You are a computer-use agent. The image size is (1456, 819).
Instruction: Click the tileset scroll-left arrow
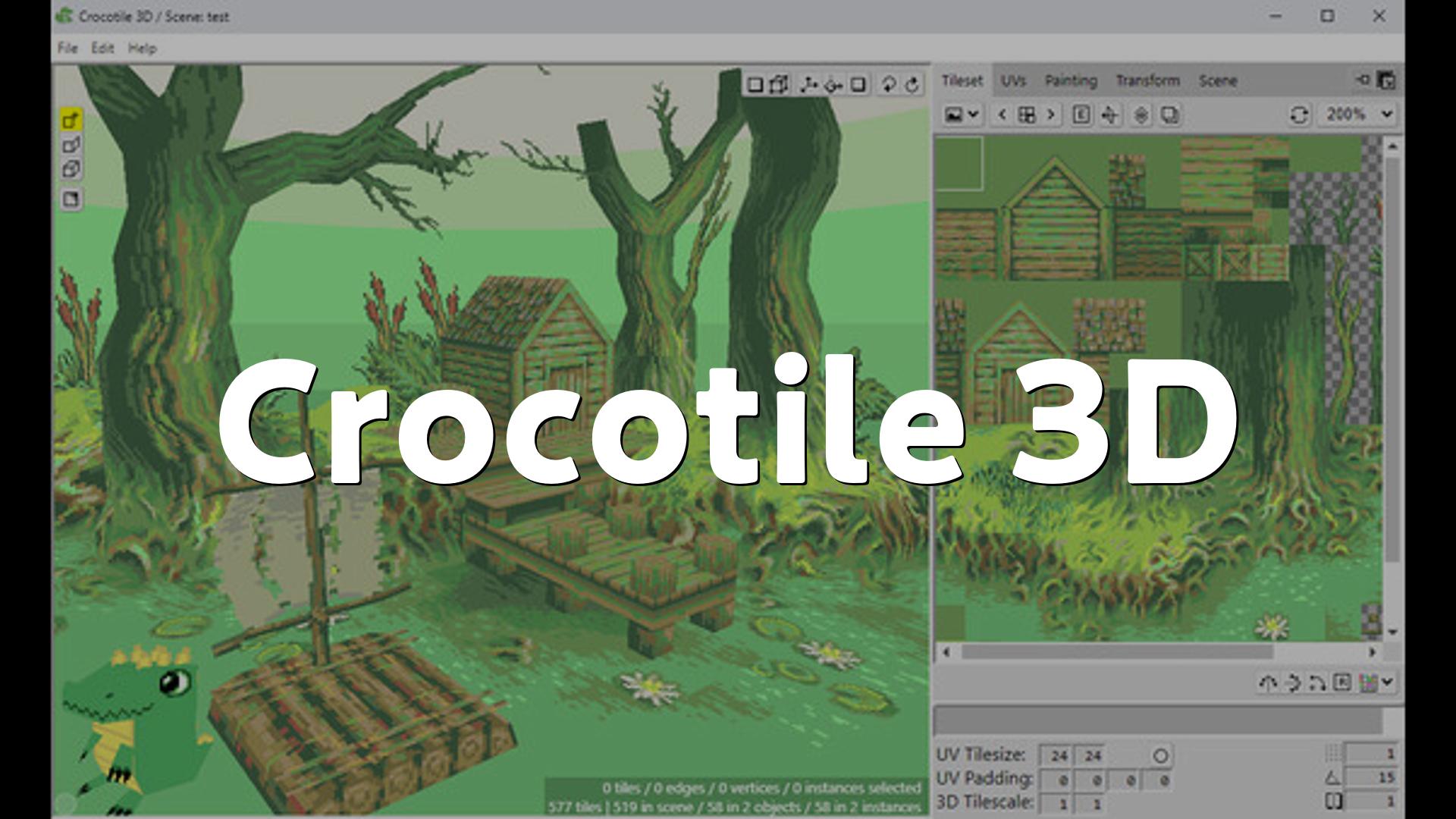[946, 652]
